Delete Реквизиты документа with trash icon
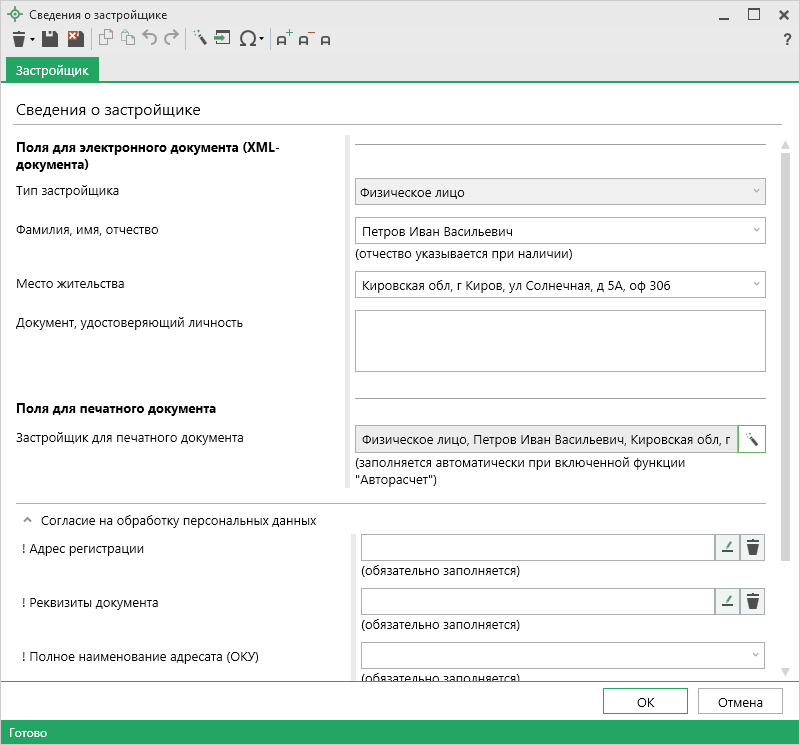 pyautogui.click(x=753, y=601)
